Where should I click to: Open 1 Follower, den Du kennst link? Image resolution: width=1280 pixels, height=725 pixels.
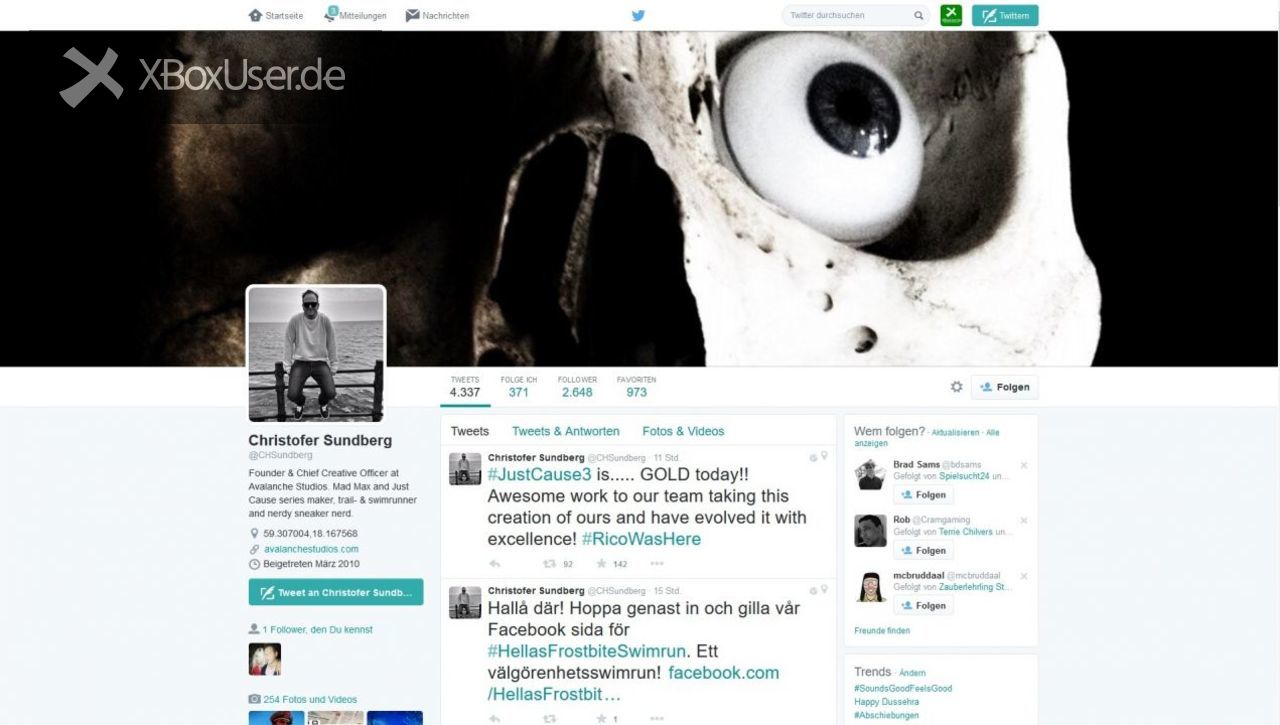pyautogui.click(x=317, y=630)
